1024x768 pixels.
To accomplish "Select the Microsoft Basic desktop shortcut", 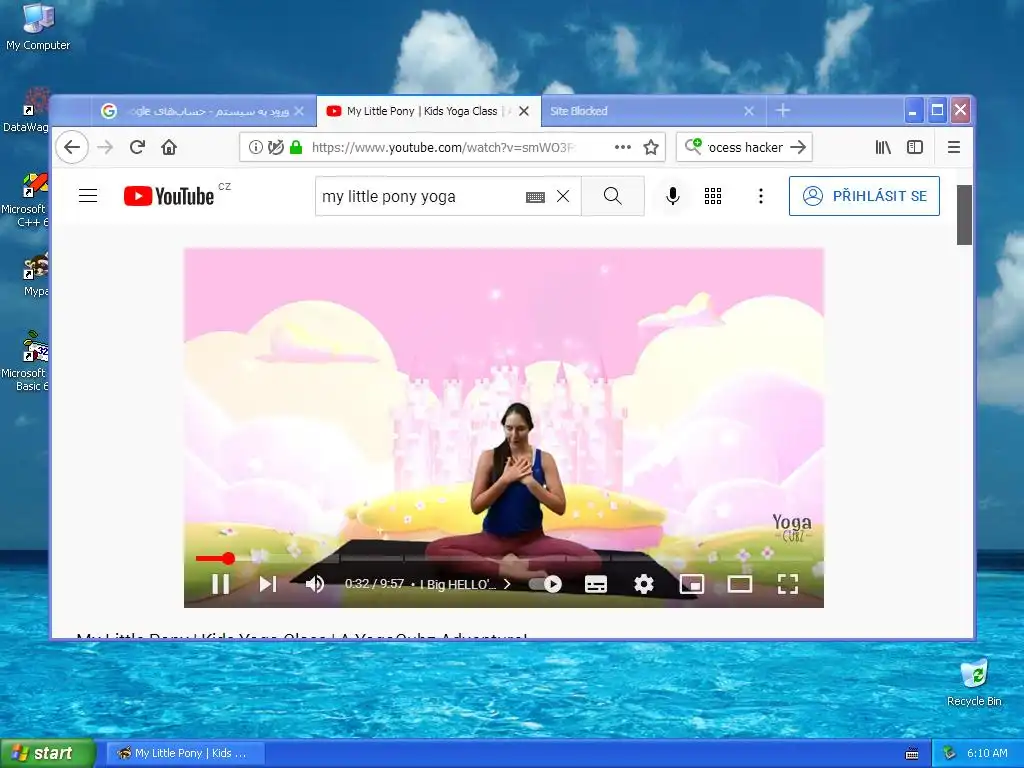I will [26, 362].
